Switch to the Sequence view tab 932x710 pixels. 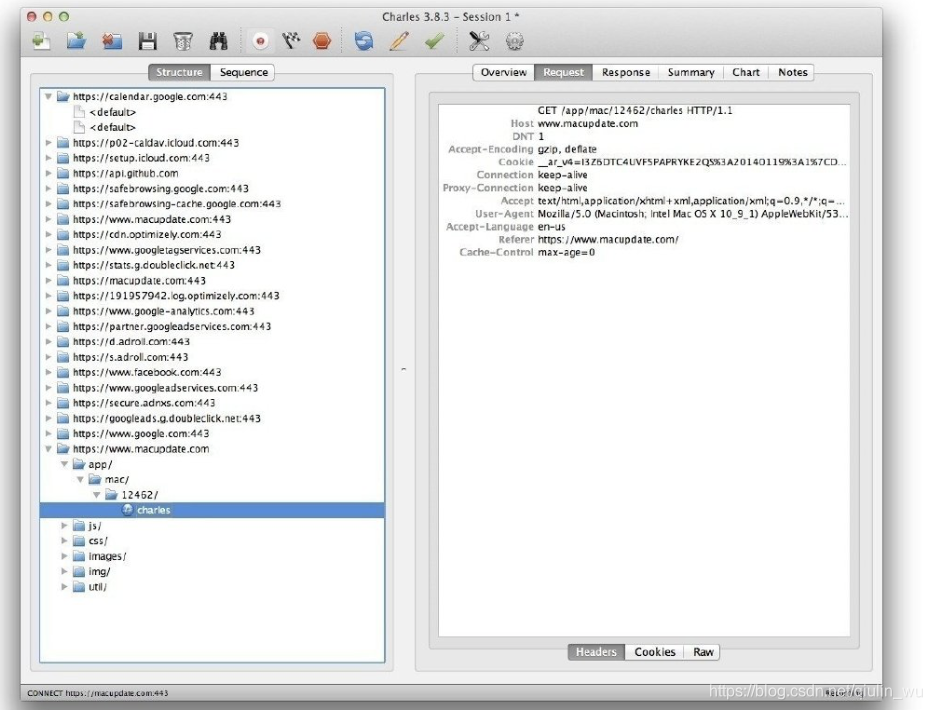pyautogui.click(x=243, y=72)
